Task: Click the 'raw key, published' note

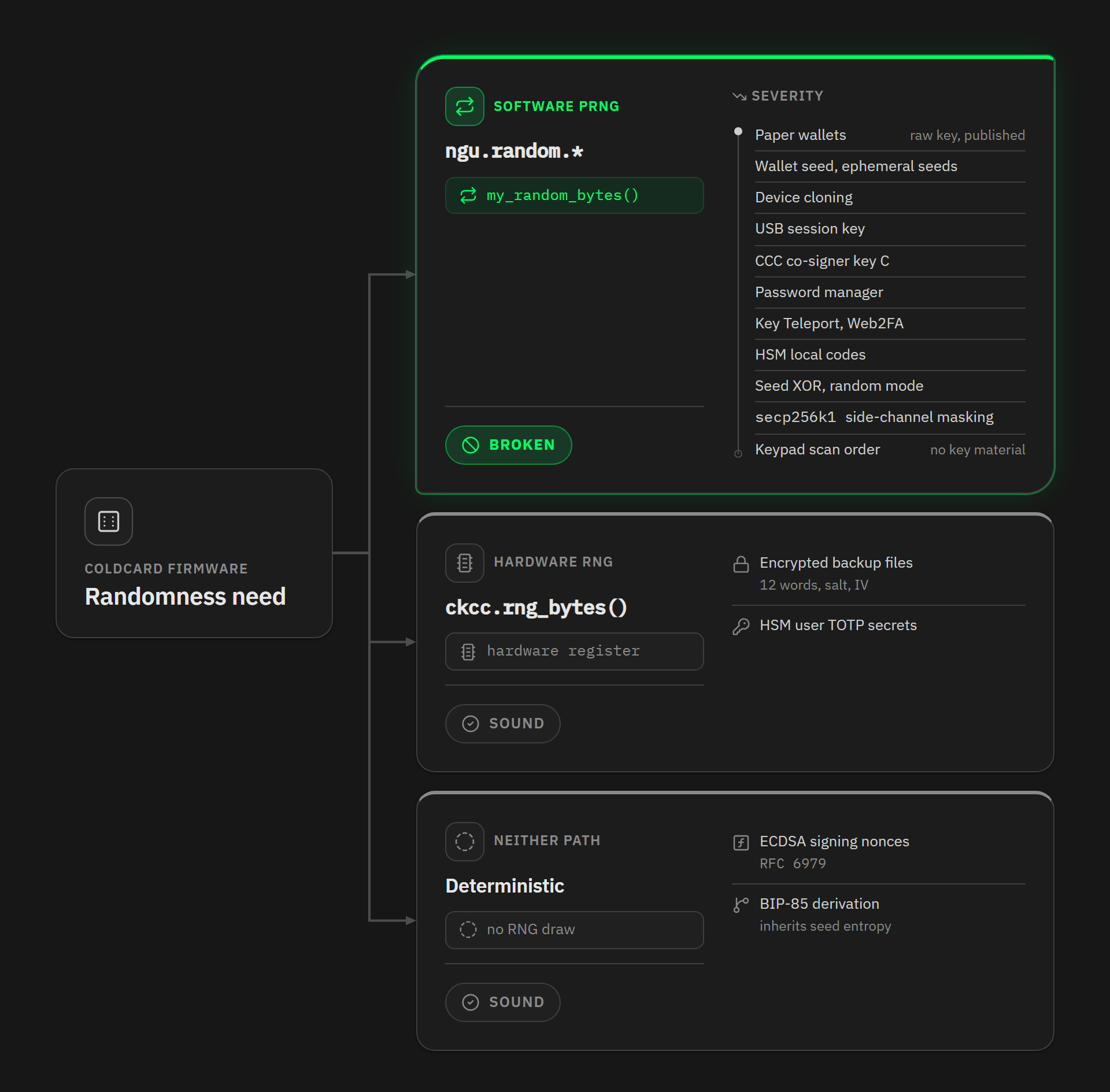Action: click(x=967, y=135)
